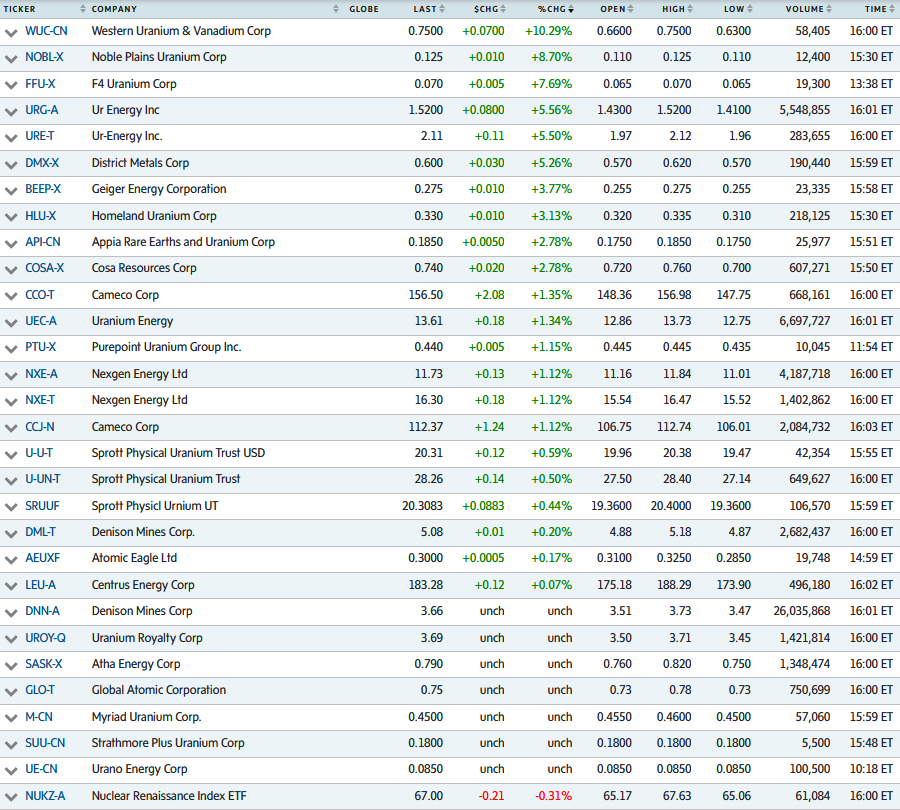This screenshot has height=810, width=900.
Task: Select Uranium Energy volume 6,697,727
Action: 804,321
